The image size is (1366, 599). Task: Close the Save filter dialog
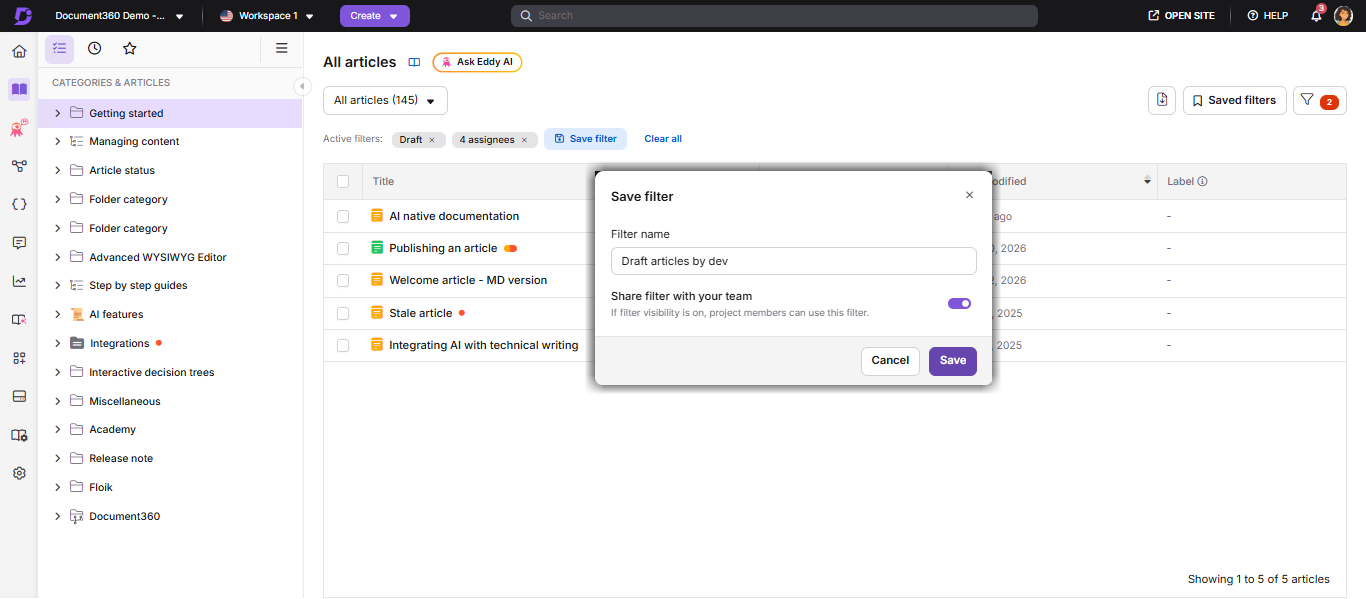click(969, 195)
